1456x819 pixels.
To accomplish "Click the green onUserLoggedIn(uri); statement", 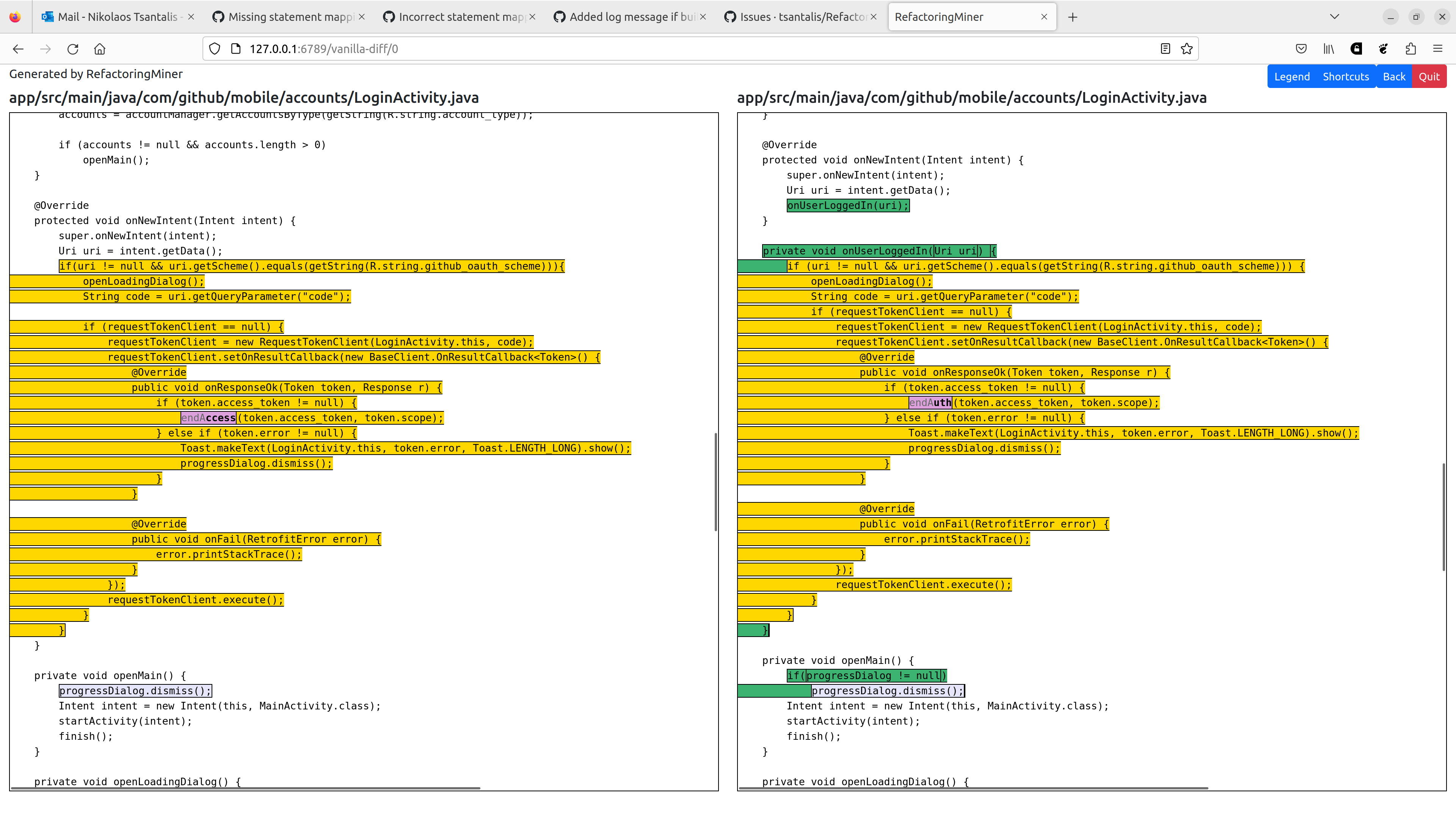I will (848, 206).
